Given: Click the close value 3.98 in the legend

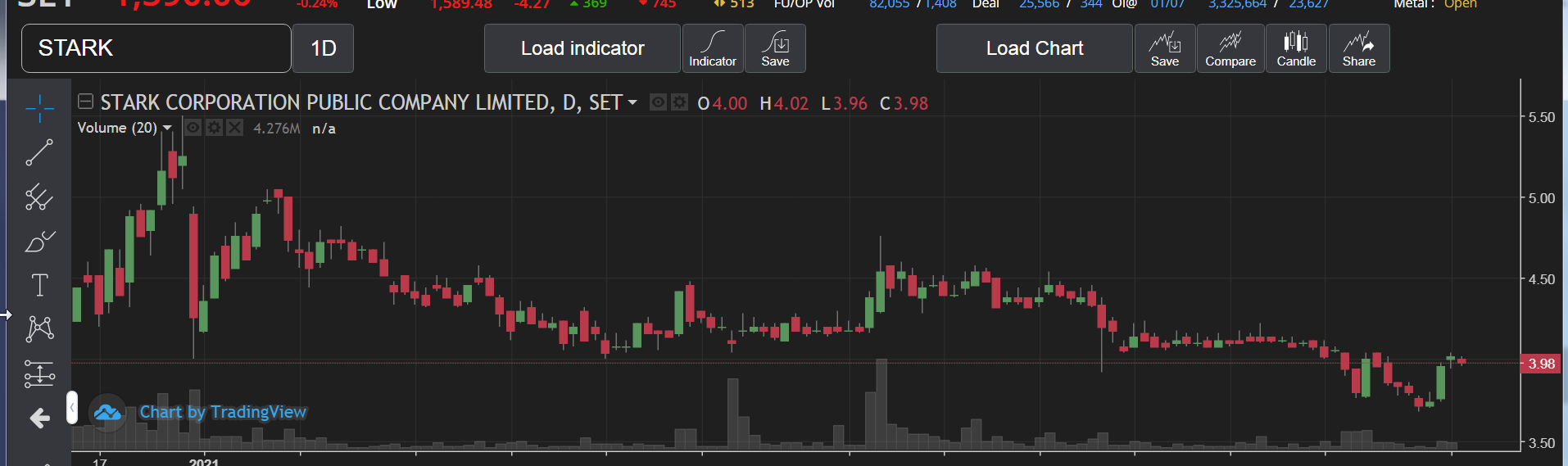Looking at the screenshot, I should (910, 103).
